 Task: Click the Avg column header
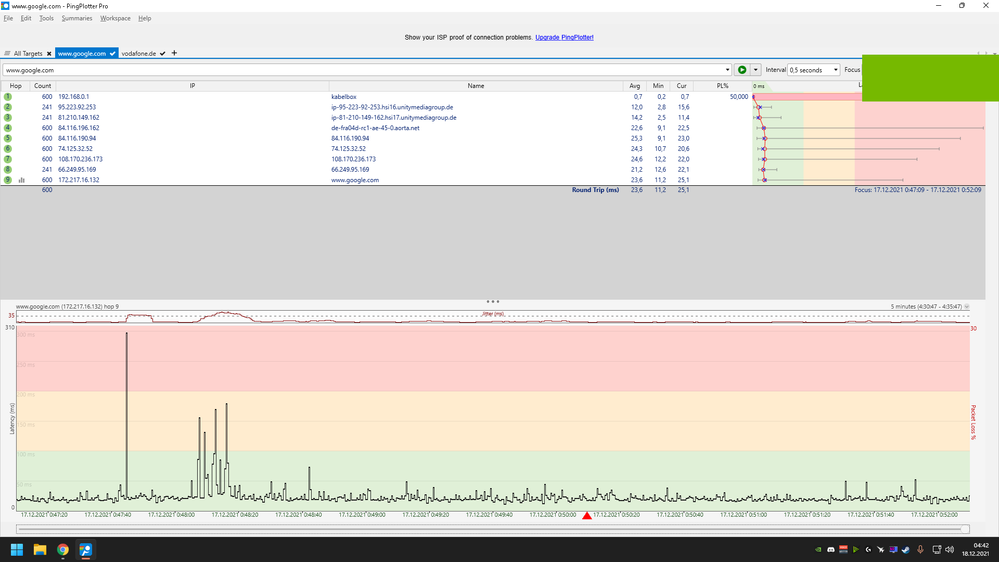[635, 86]
